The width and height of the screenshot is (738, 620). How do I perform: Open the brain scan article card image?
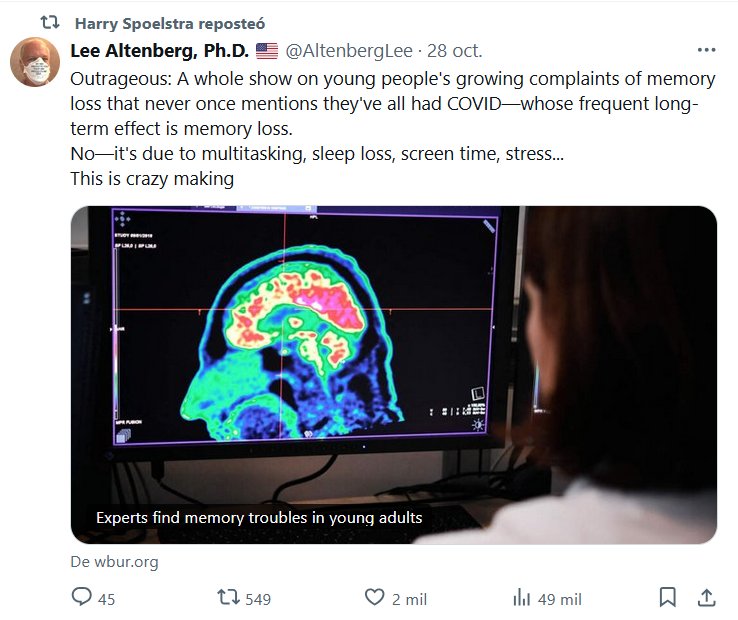pos(394,375)
